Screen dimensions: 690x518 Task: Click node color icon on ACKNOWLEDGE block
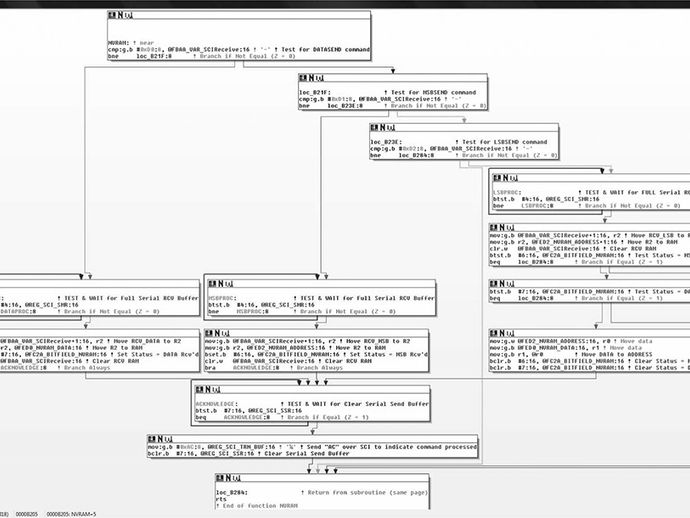(200, 389)
